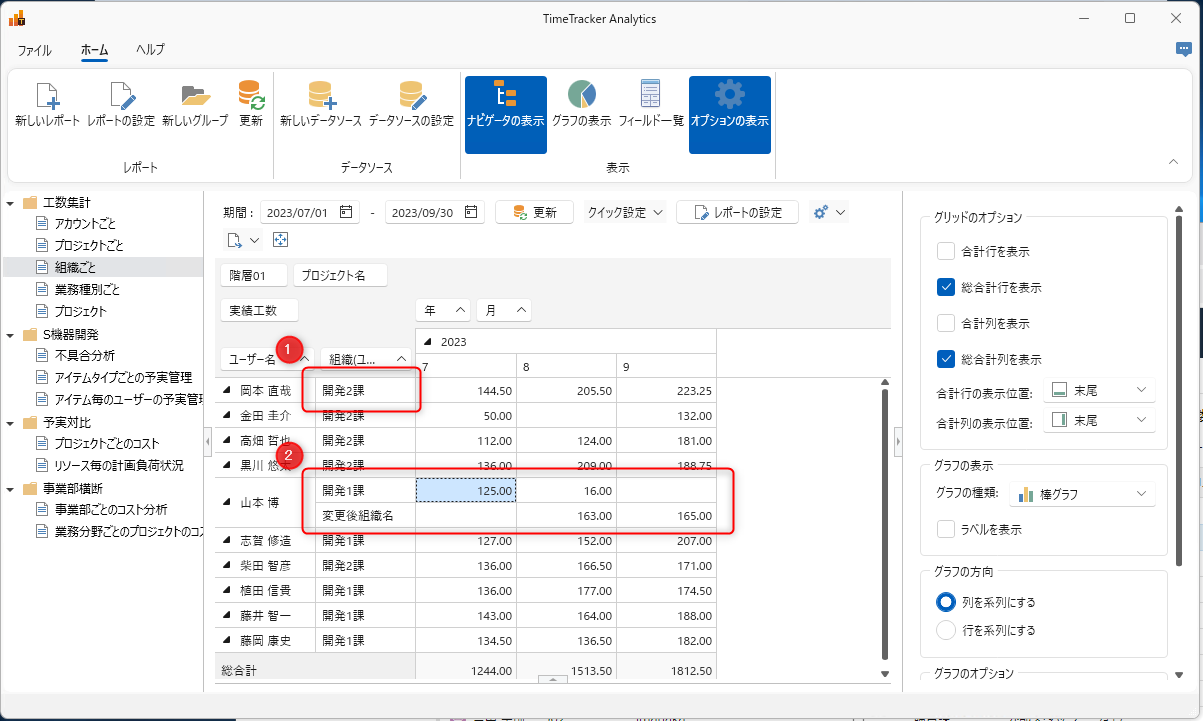
Task: Click the feedback chat icon at top right
Action: click(1183, 49)
